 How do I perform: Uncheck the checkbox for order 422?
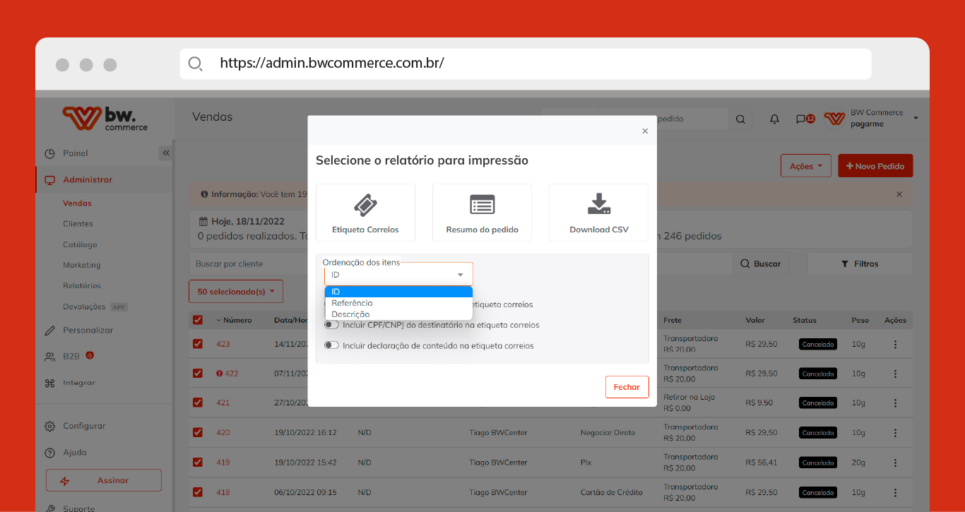(x=198, y=373)
